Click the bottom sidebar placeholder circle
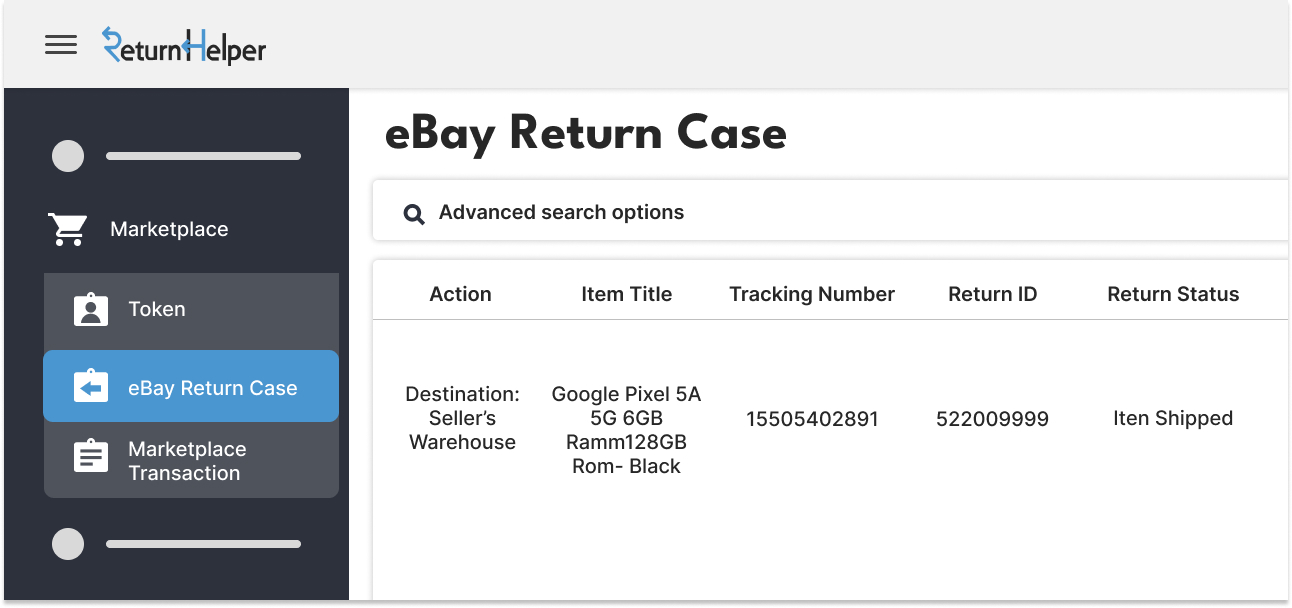 (68, 544)
